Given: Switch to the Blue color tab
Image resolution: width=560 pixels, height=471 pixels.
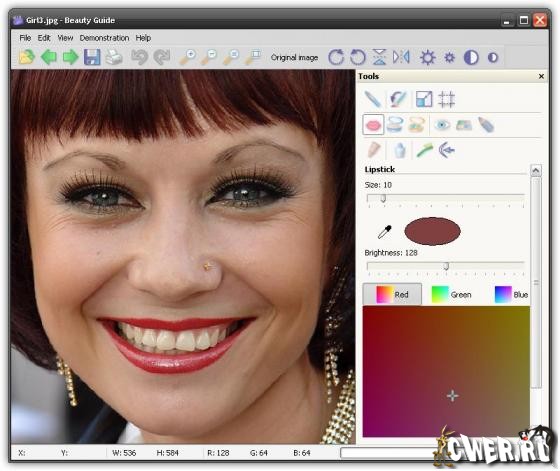Looking at the screenshot, I should tap(511, 295).
